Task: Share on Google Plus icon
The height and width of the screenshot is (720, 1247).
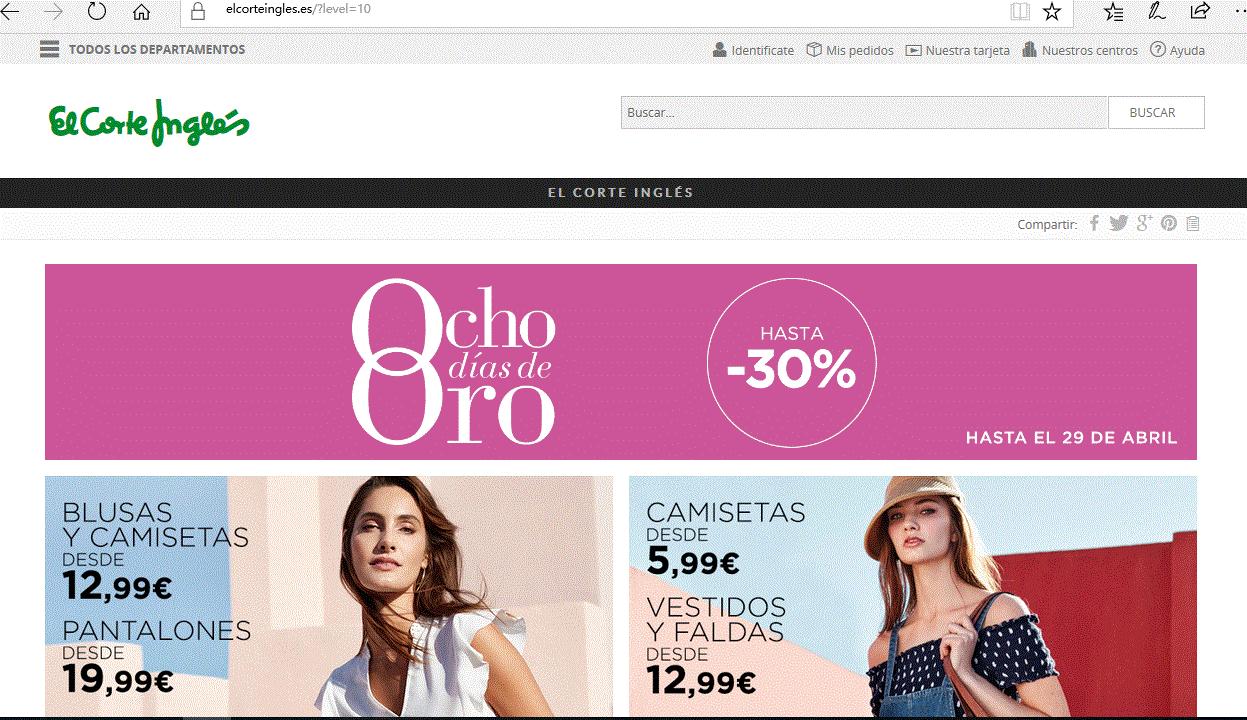Action: pos(1145,223)
